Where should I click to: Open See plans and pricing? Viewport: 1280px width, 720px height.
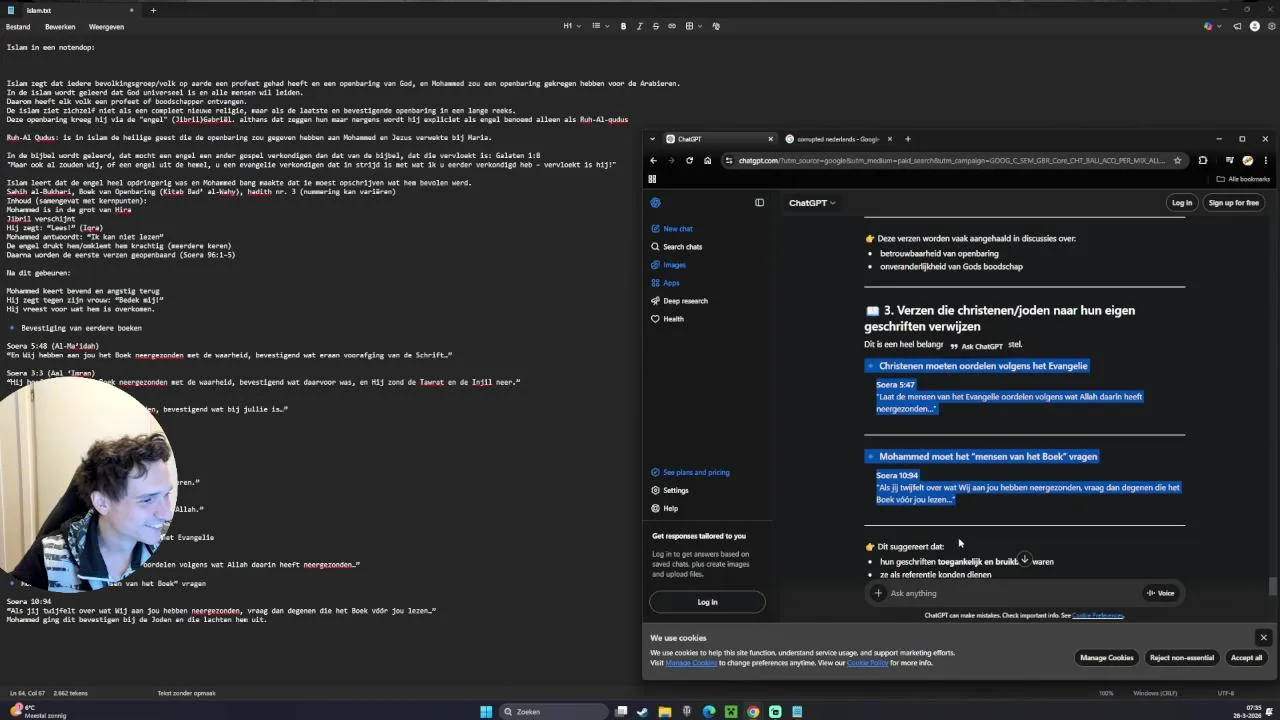pos(690,472)
